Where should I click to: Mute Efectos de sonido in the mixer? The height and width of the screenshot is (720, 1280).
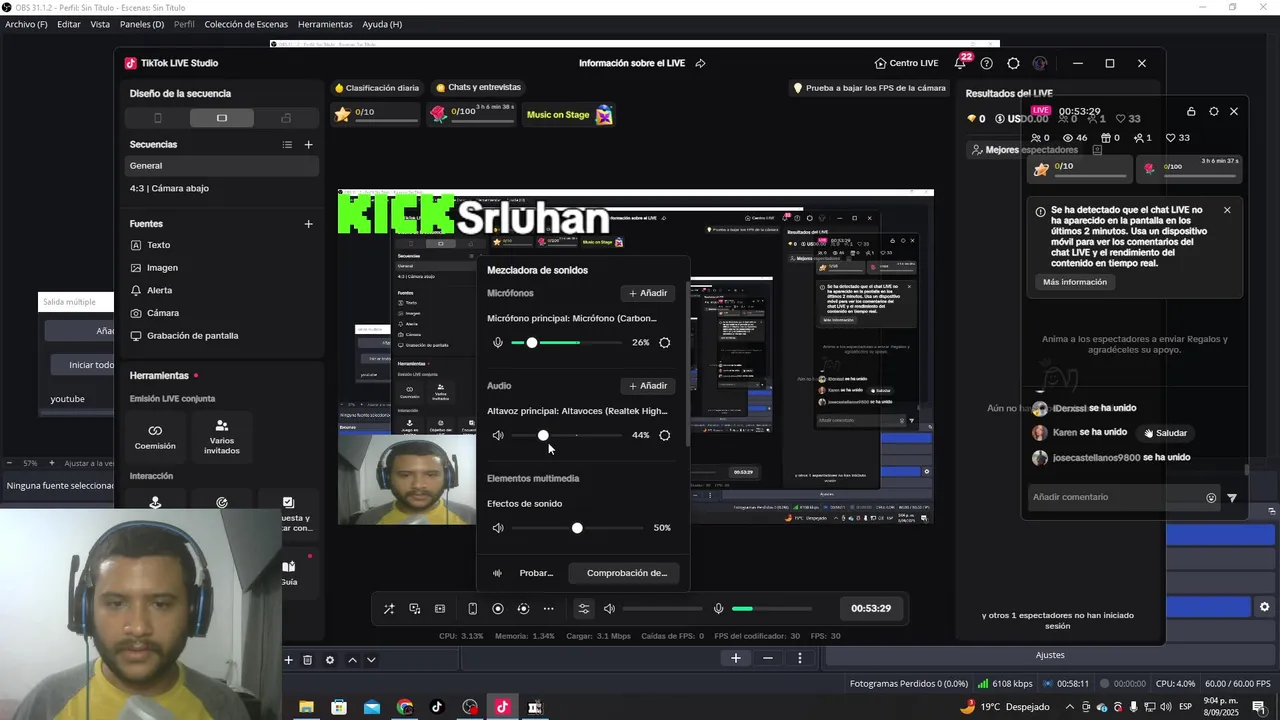click(498, 528)
